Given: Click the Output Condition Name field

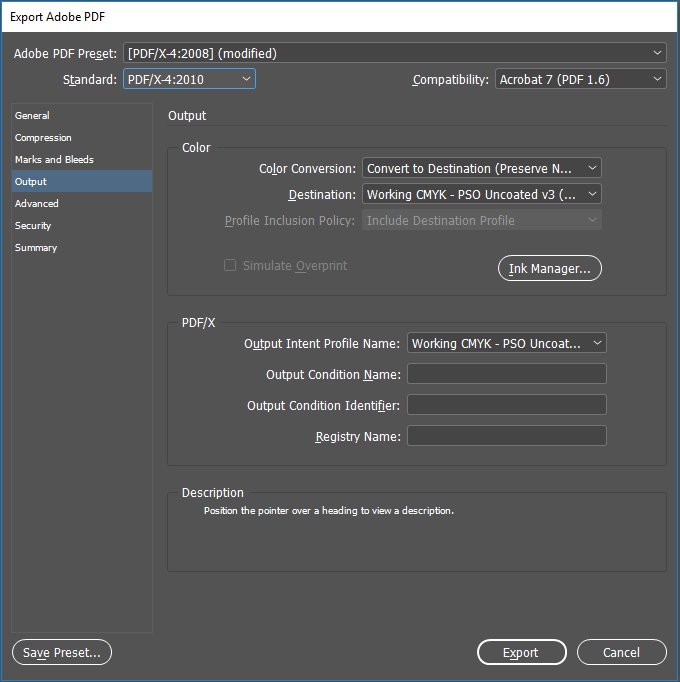Looking at the screenshot, I should 506,374.
